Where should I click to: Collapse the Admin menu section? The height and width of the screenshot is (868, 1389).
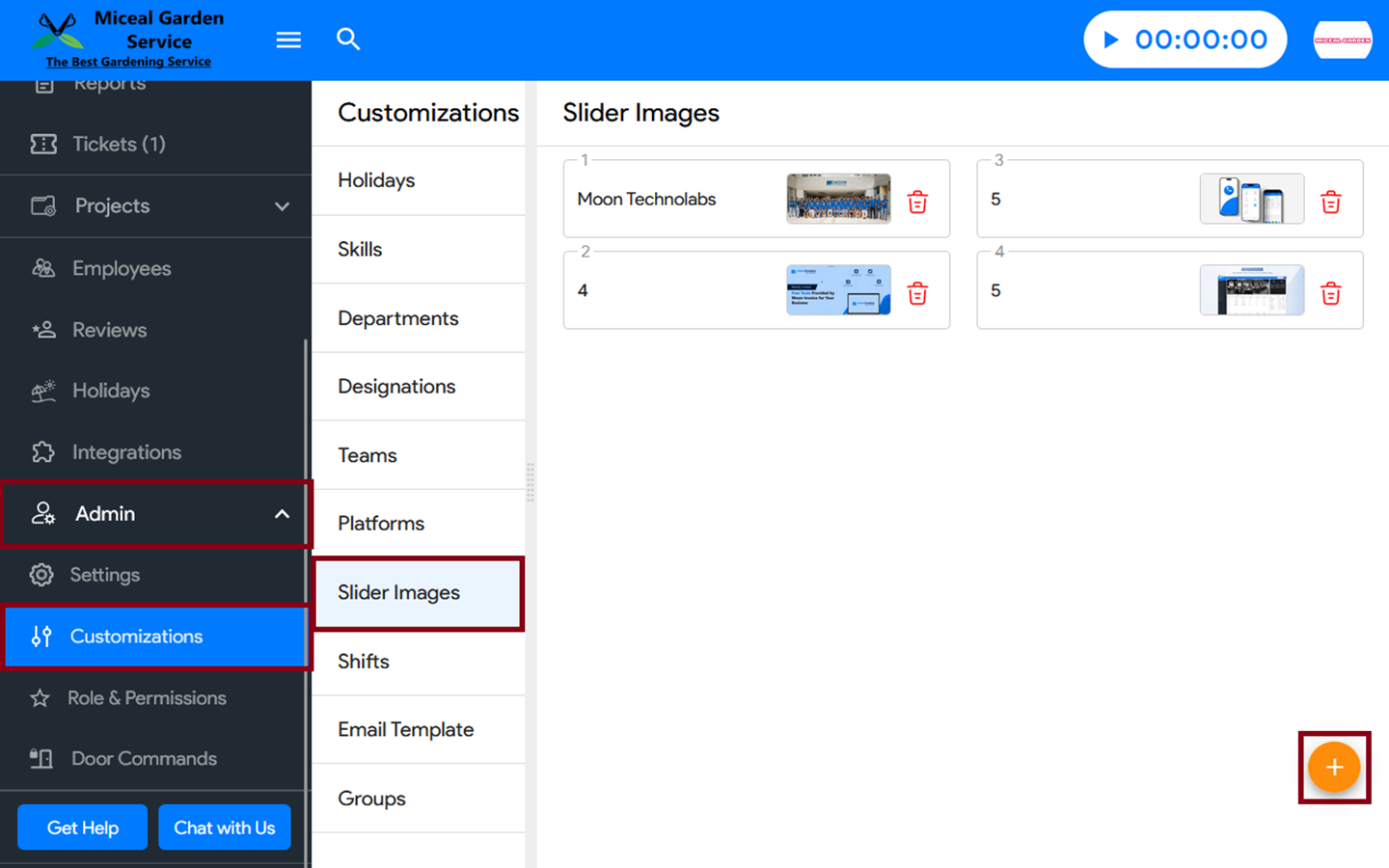pos(282,514)
